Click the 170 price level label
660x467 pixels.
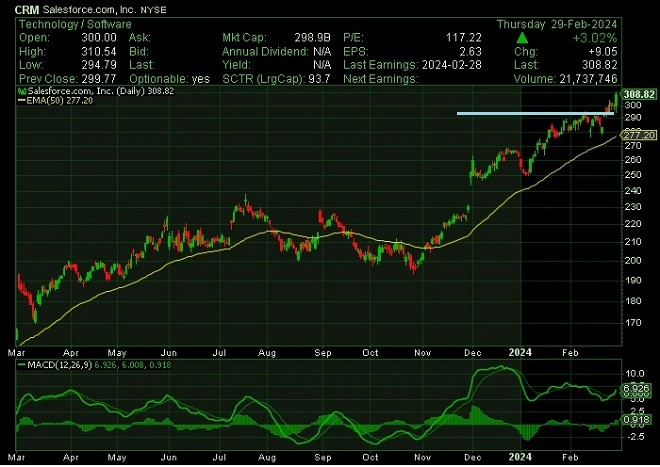(633, 323)
